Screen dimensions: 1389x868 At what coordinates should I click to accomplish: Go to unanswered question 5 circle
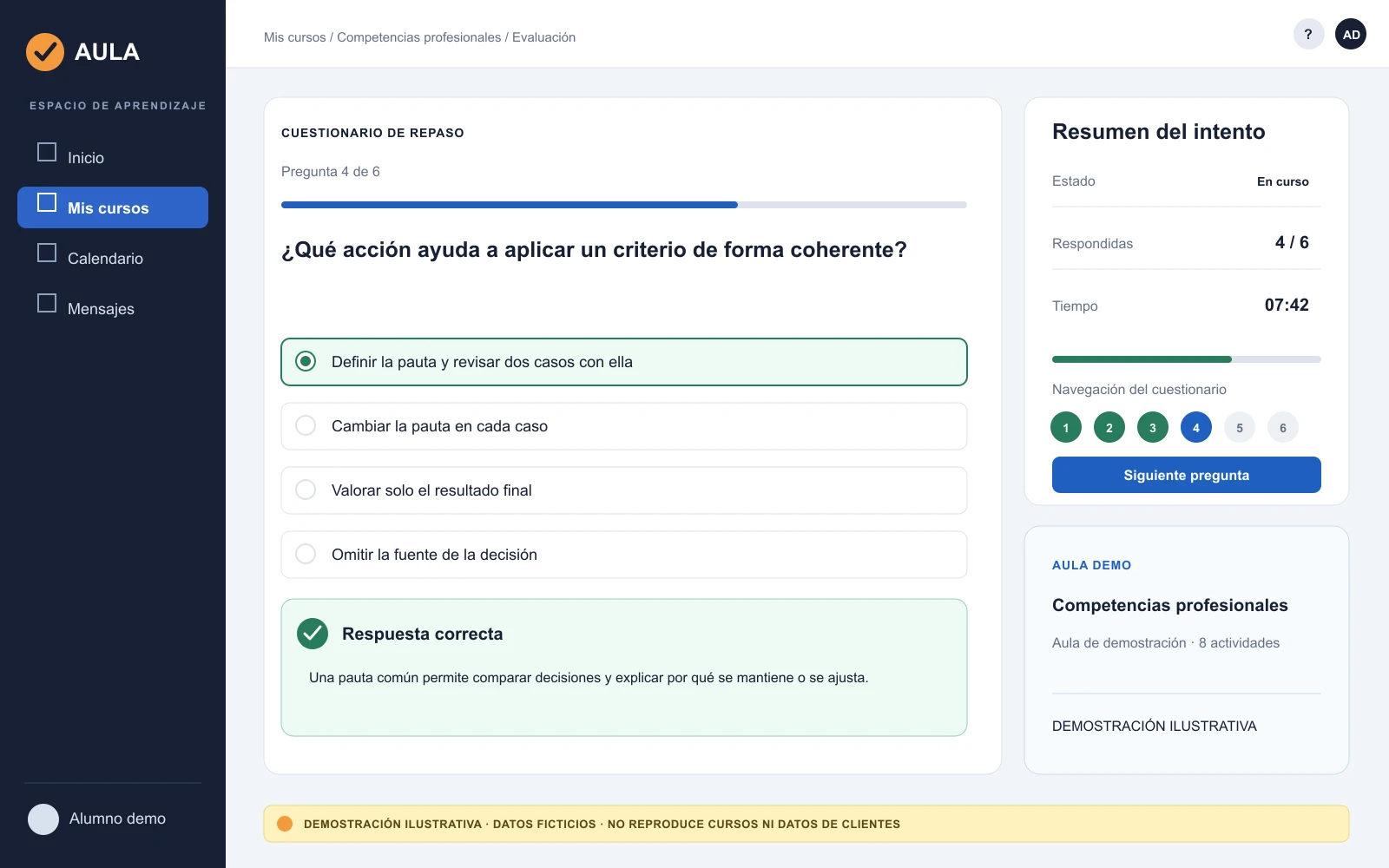(1240, 427)
